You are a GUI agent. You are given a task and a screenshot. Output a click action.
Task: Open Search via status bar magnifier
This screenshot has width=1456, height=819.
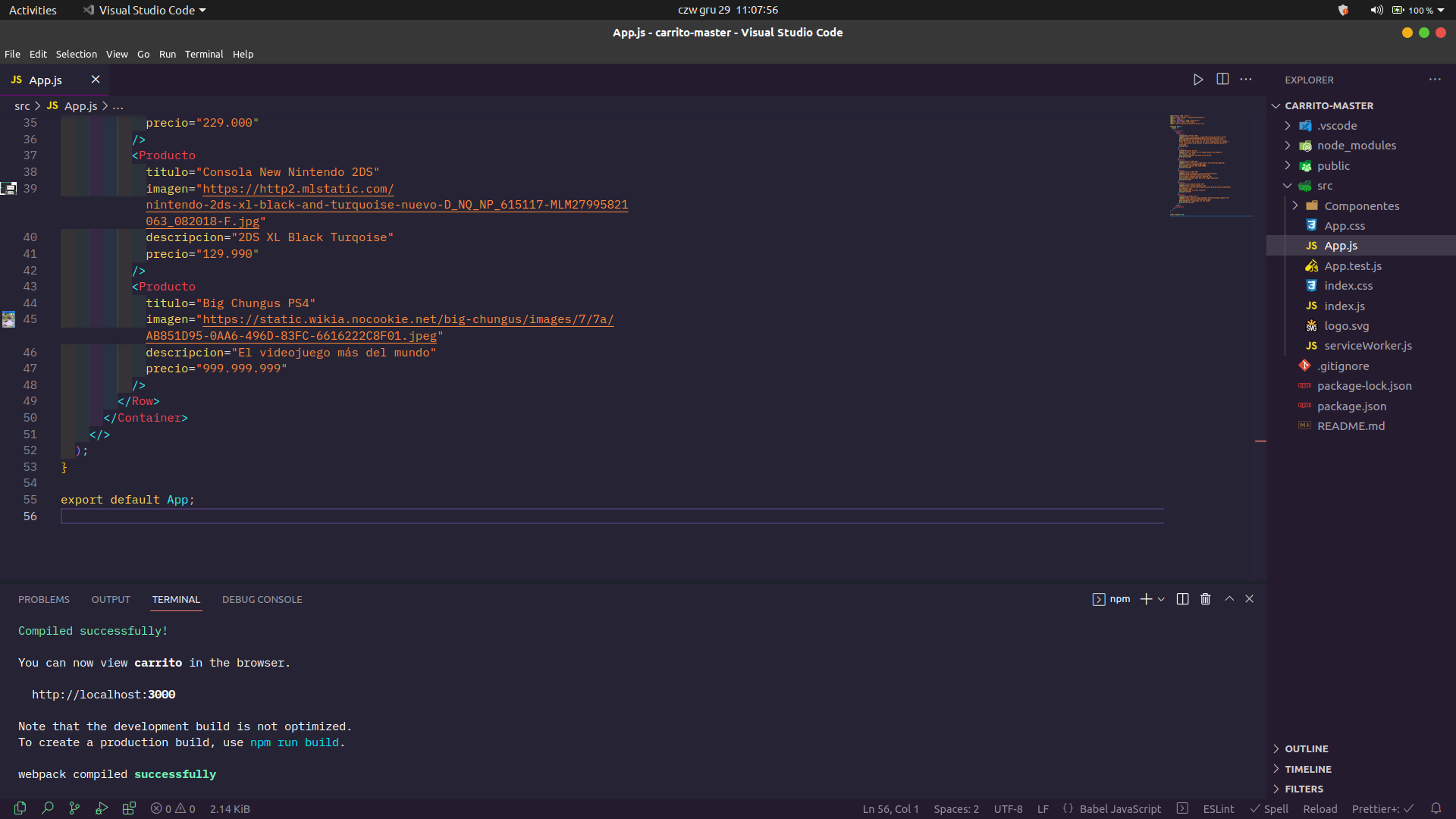tap(48, 808)
